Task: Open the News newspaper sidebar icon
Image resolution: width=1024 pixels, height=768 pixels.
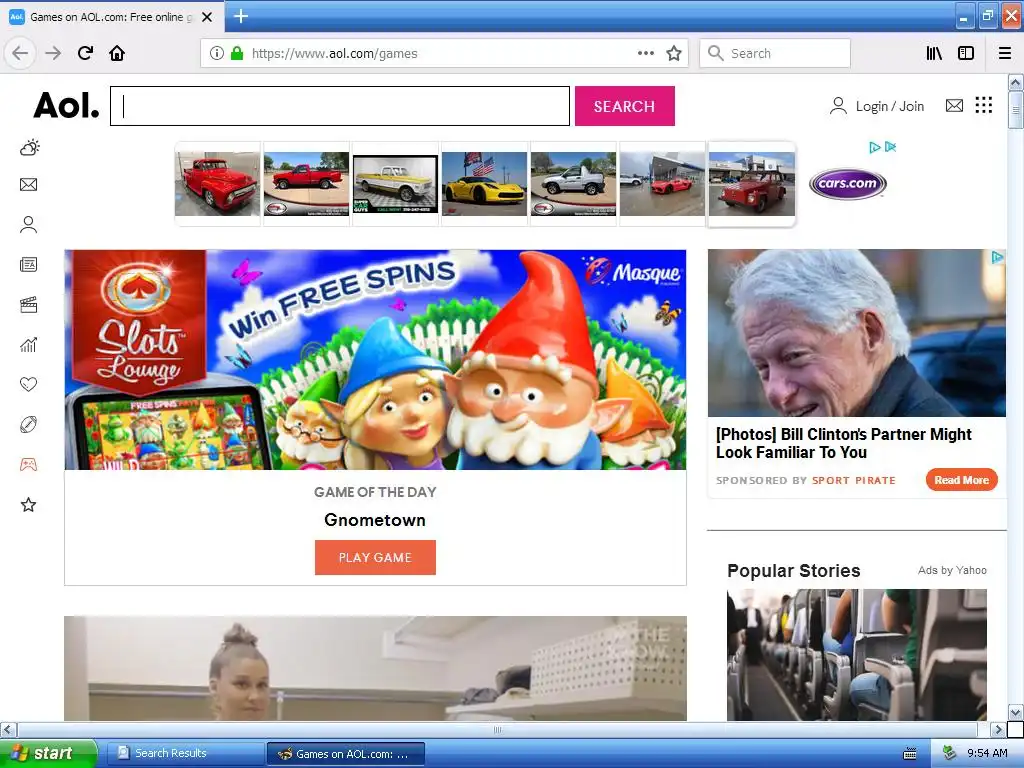Action: (29, 264)
